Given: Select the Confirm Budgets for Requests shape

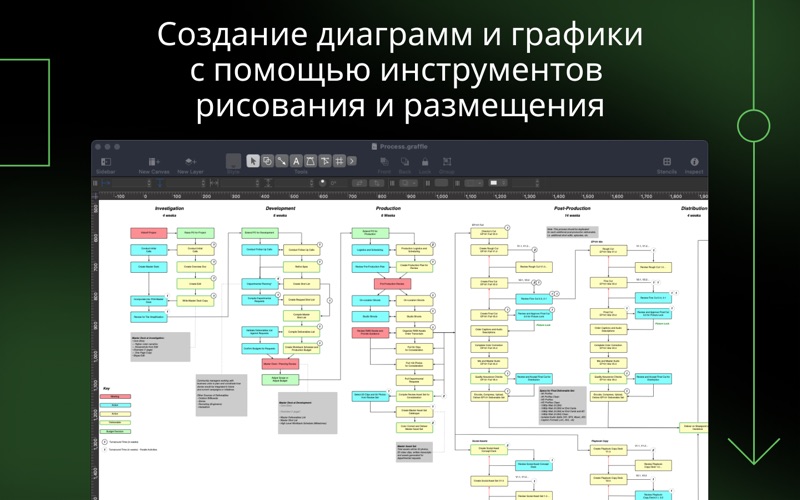Looking at the screenshot, I should tap(260, 348).
